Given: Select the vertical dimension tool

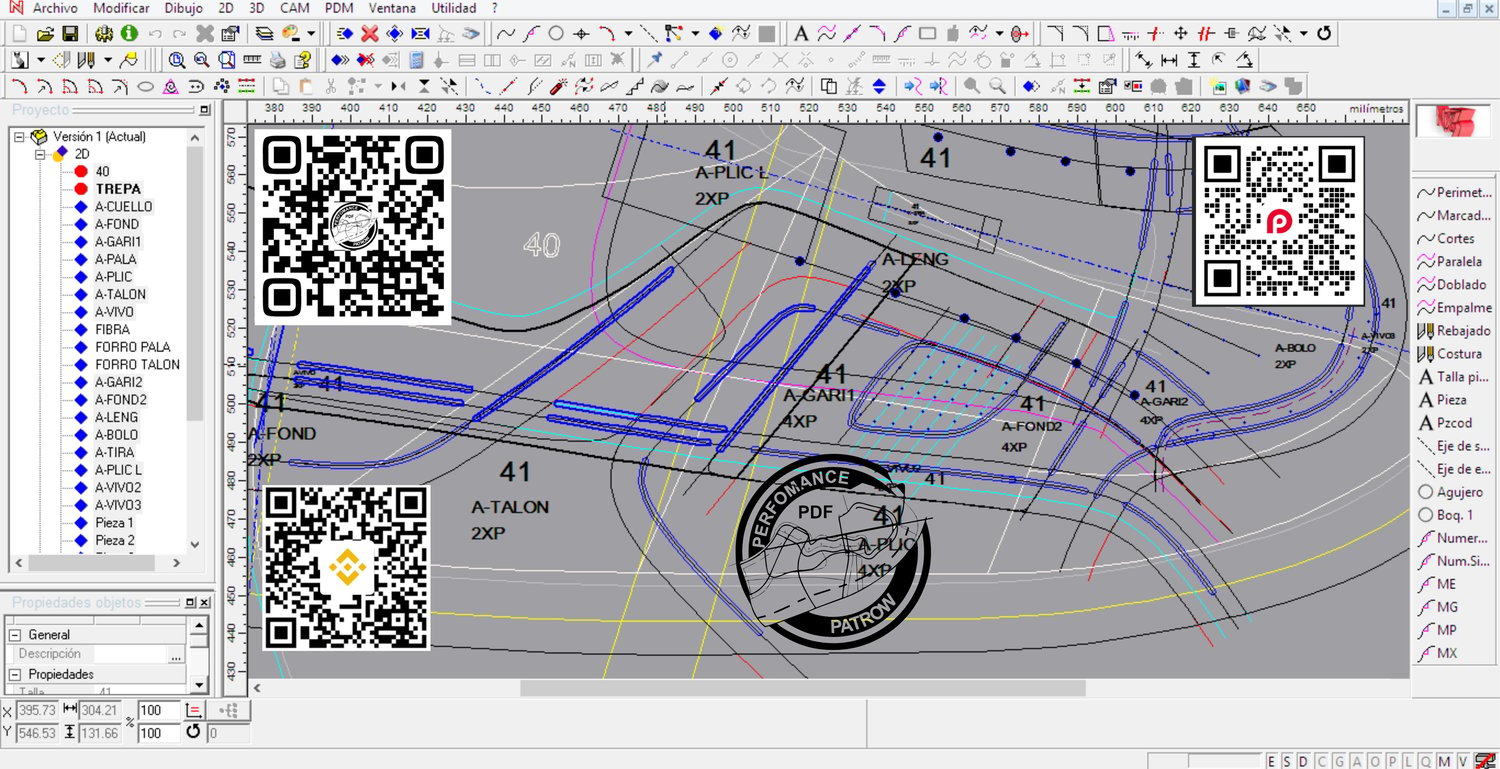Looking at the screenshot, I should click(x=1193, y=60).
